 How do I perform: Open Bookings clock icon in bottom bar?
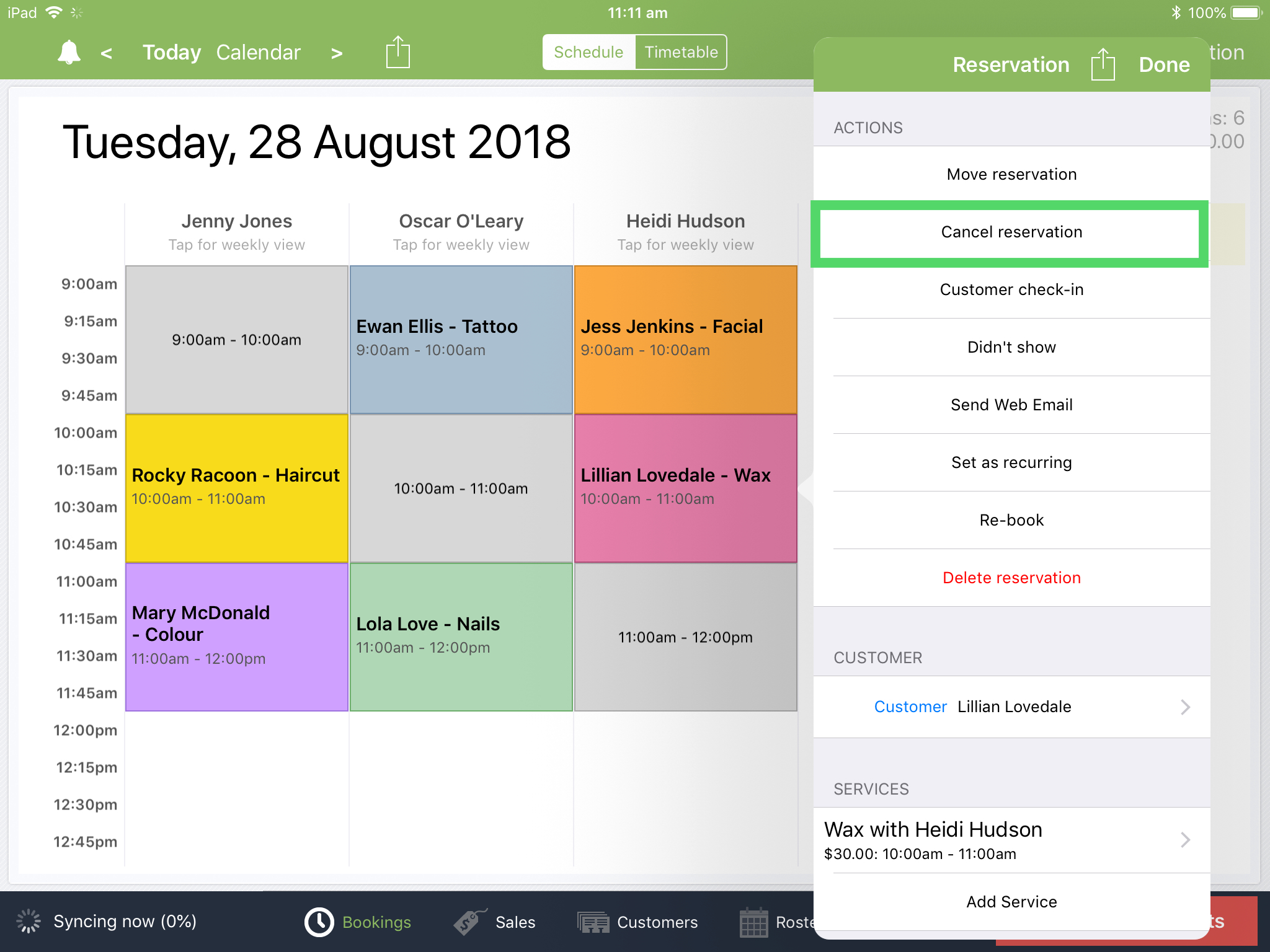click(319, 922)
